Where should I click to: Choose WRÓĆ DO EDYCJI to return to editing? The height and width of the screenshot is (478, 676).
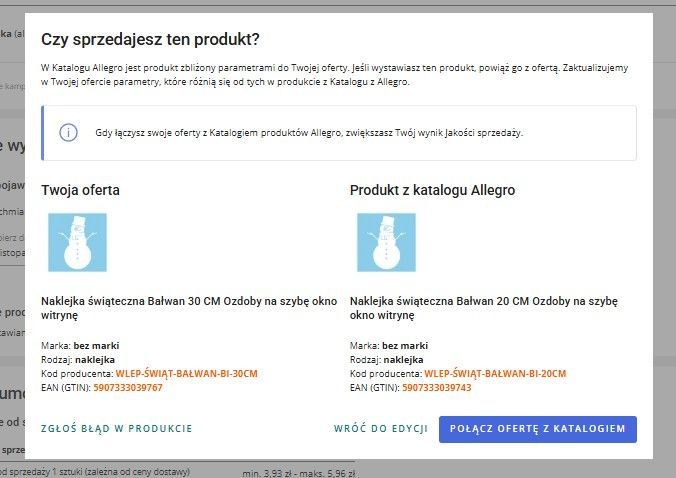(x=379, y=429)
